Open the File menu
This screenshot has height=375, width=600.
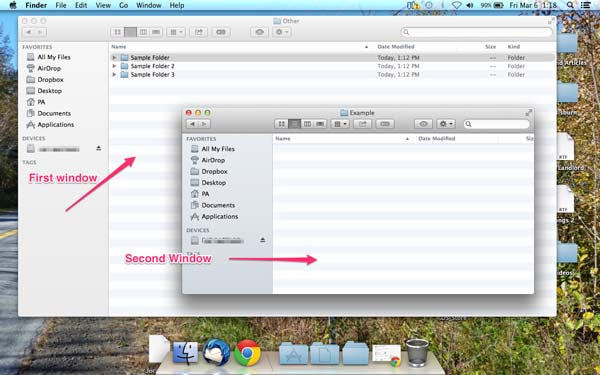[x=61, y=5]
